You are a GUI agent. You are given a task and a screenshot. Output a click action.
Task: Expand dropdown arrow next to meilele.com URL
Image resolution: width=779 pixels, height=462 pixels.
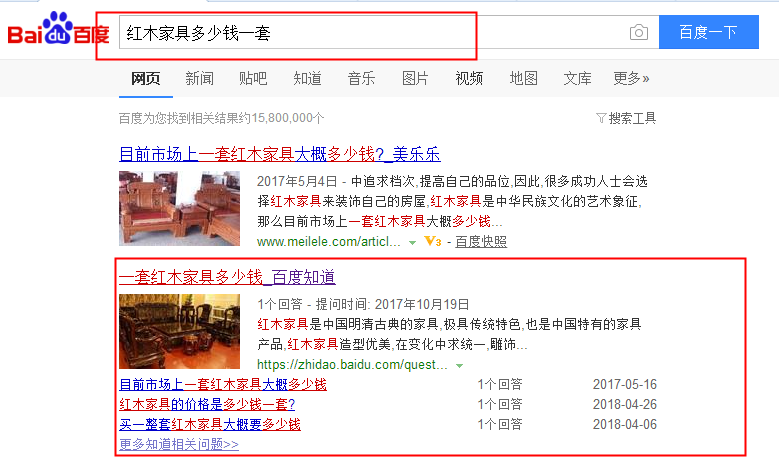pos(412,243)
